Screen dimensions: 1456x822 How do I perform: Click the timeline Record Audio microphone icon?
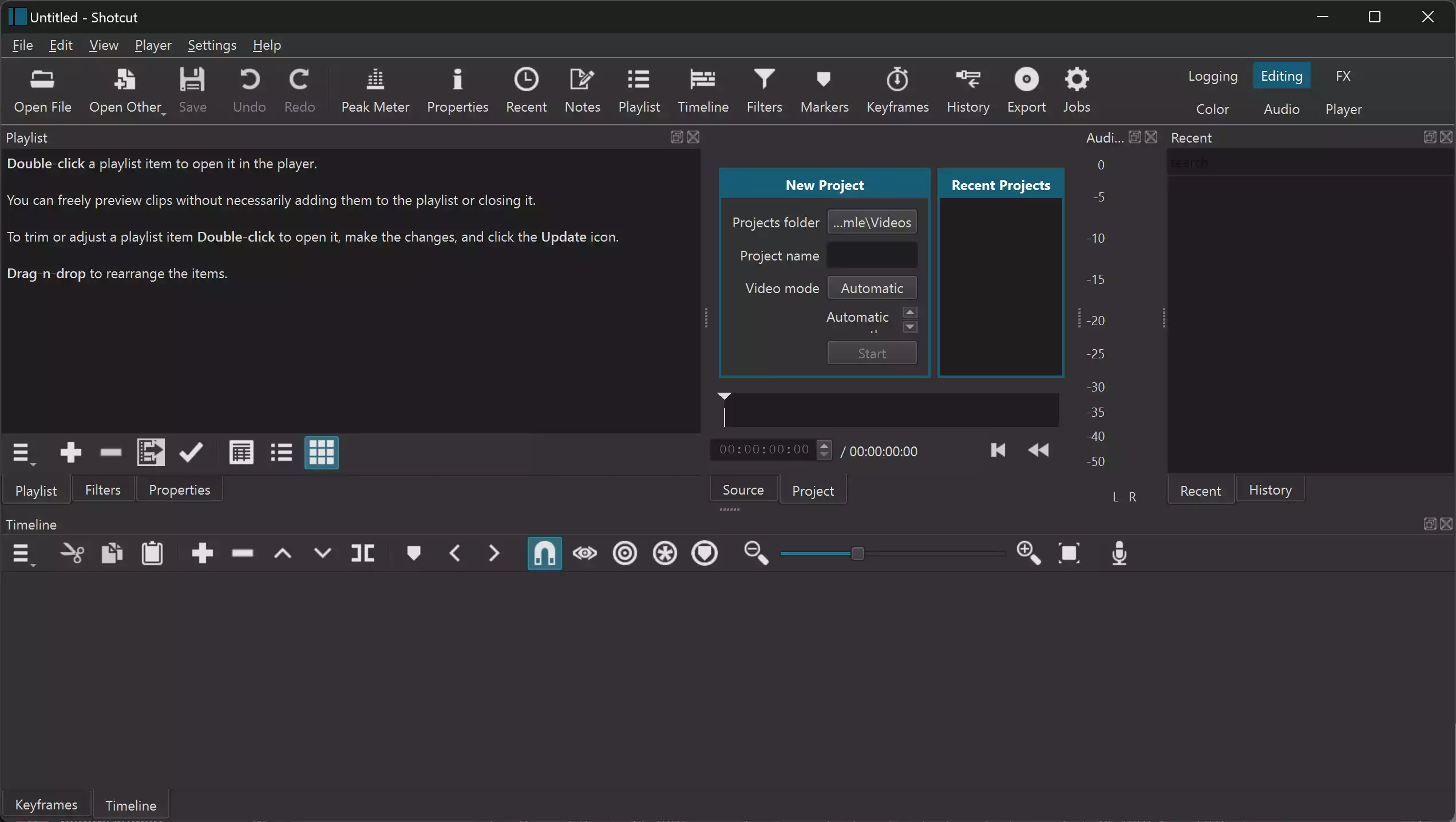click(x=1119, y=554)
